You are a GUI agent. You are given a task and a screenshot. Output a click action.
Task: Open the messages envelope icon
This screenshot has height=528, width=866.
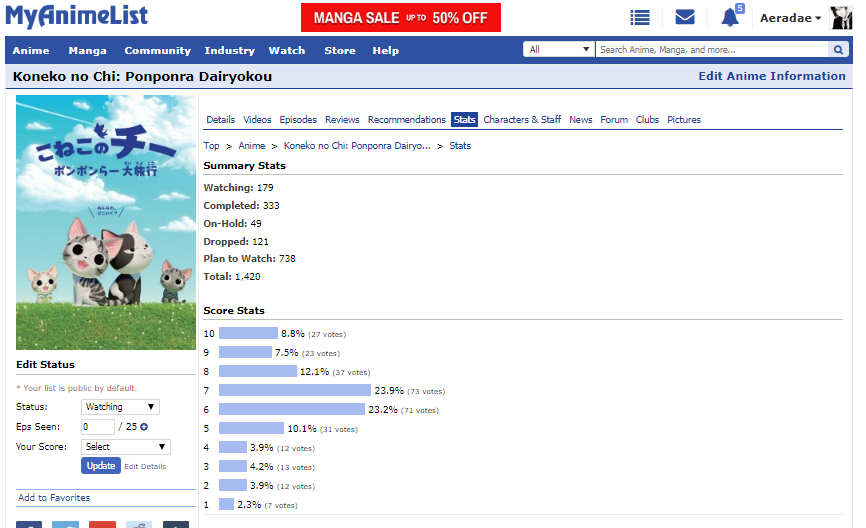click(x=685, y=18)
